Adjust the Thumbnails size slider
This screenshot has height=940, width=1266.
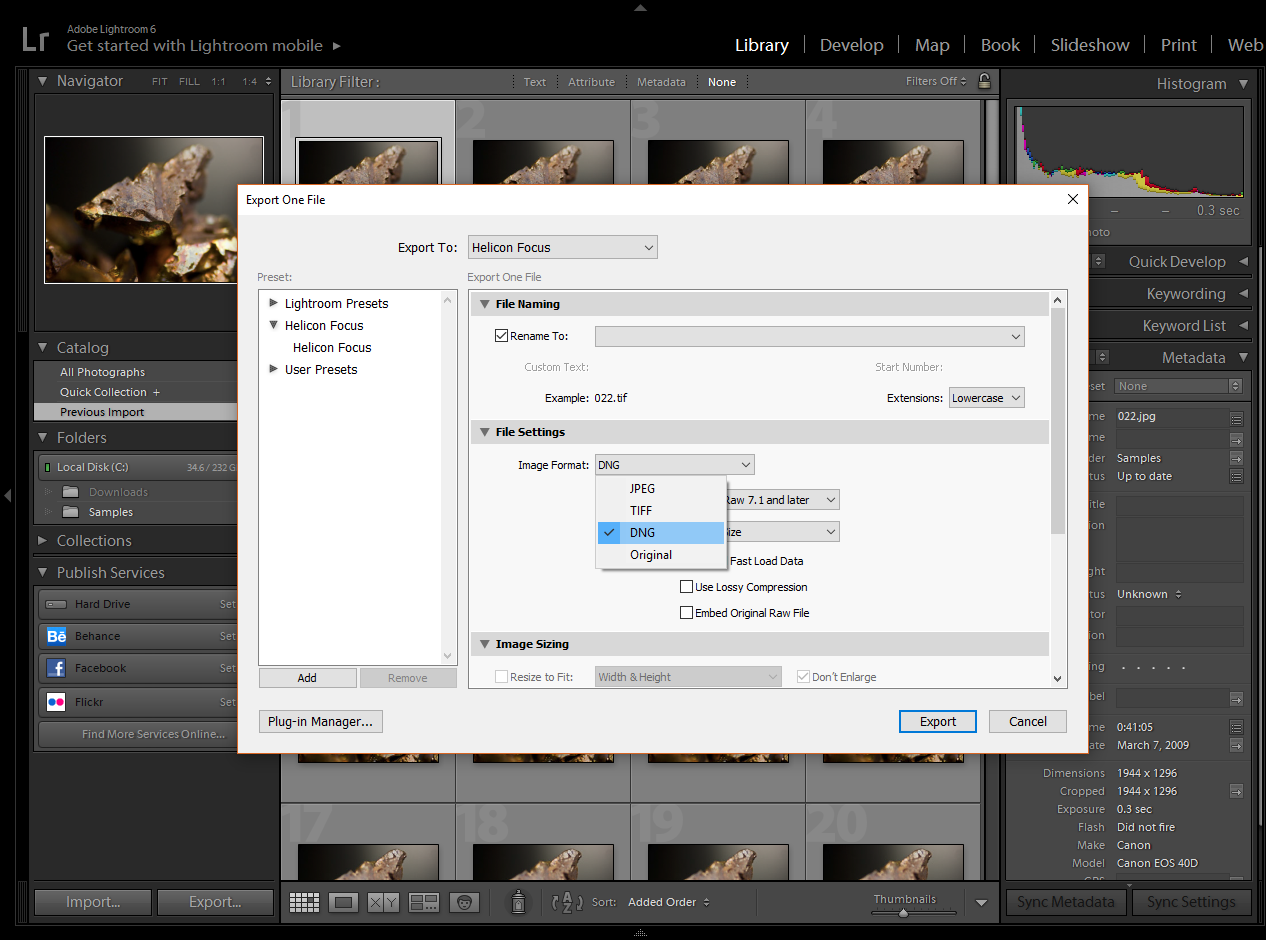pyautogui.click(x=903, y=912)
